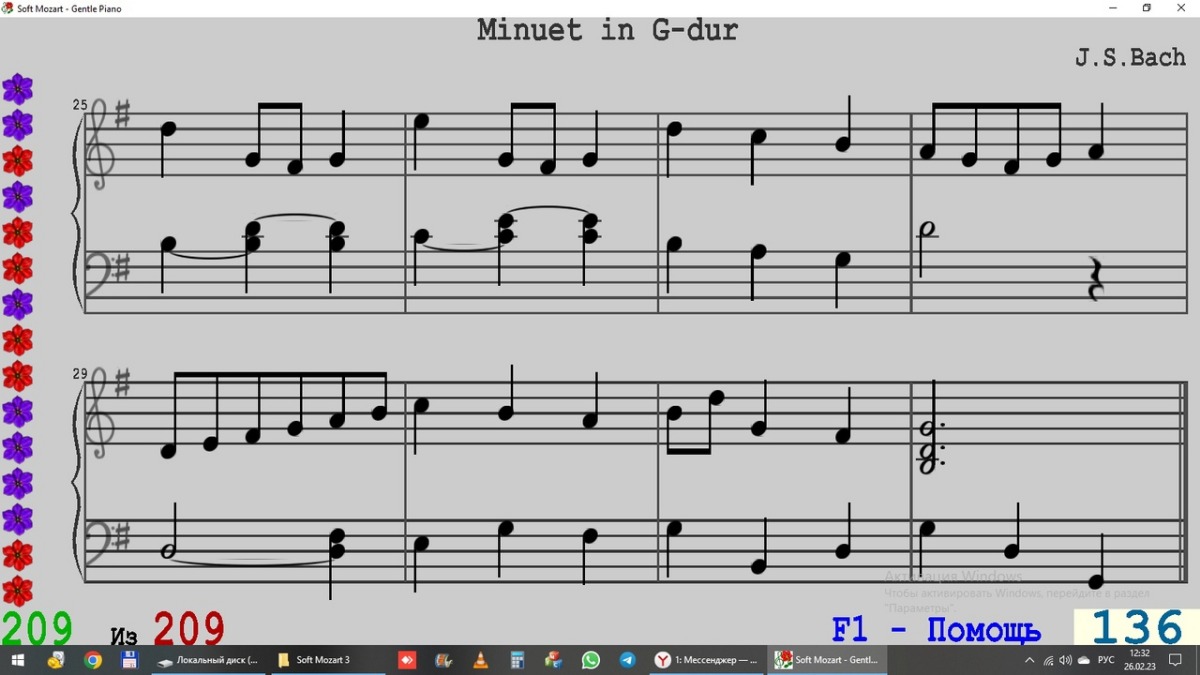Click the topmost purple flower in left column
Image resolution: width=1200 pixels, height=675 pixels.
click(x=17, y=89)
